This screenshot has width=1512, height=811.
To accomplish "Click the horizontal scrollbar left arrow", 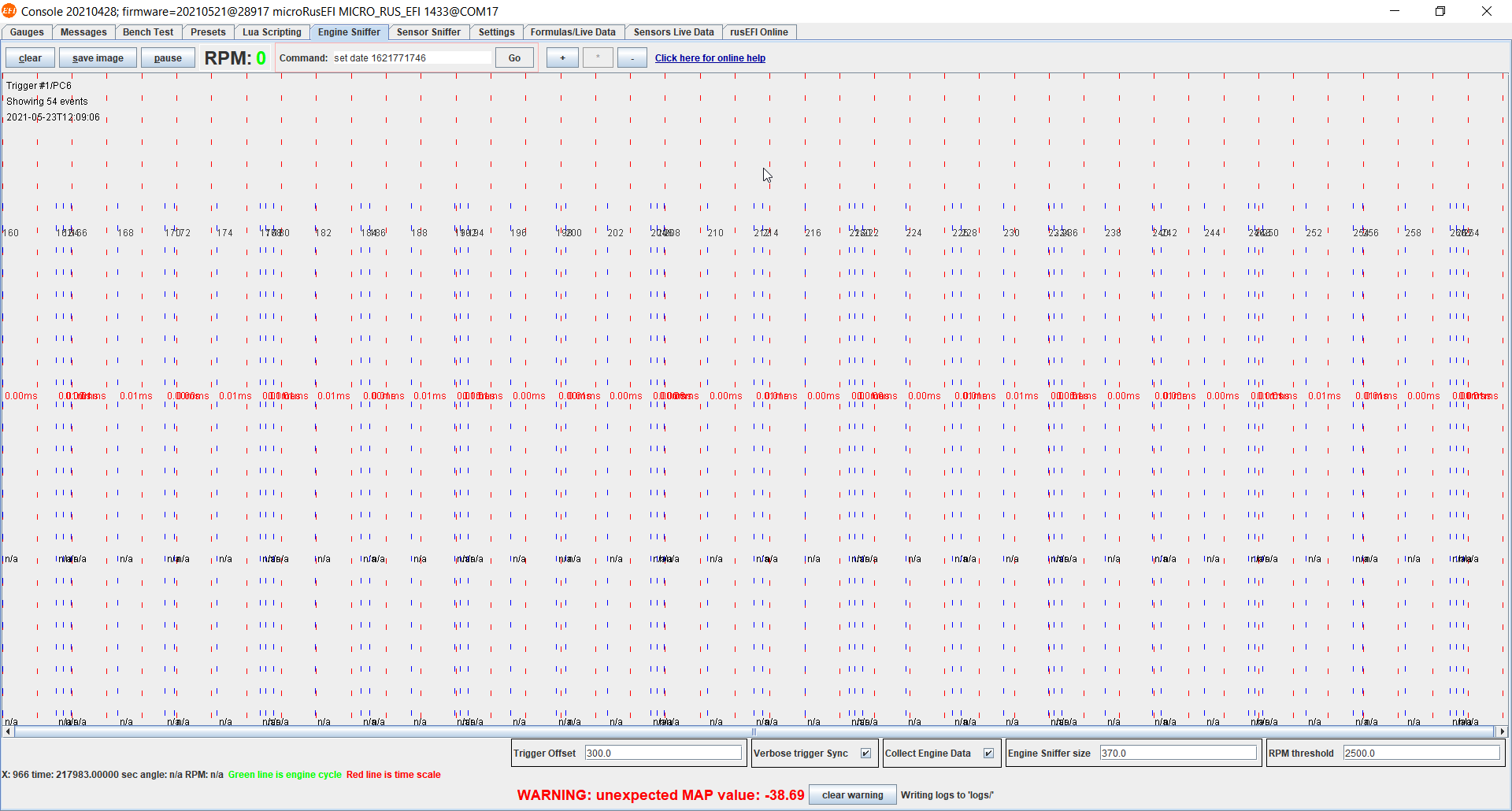I will [8, 731].
